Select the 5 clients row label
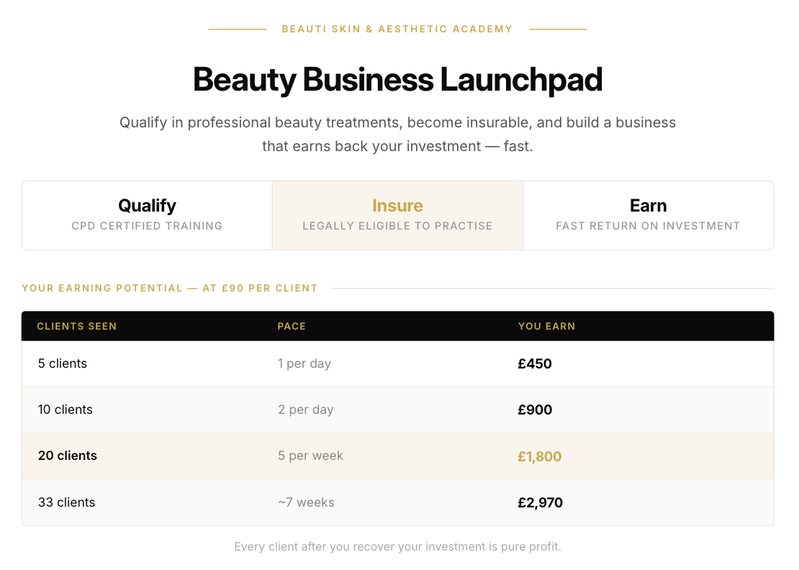The image size is (799, 570). click(62, 364)
